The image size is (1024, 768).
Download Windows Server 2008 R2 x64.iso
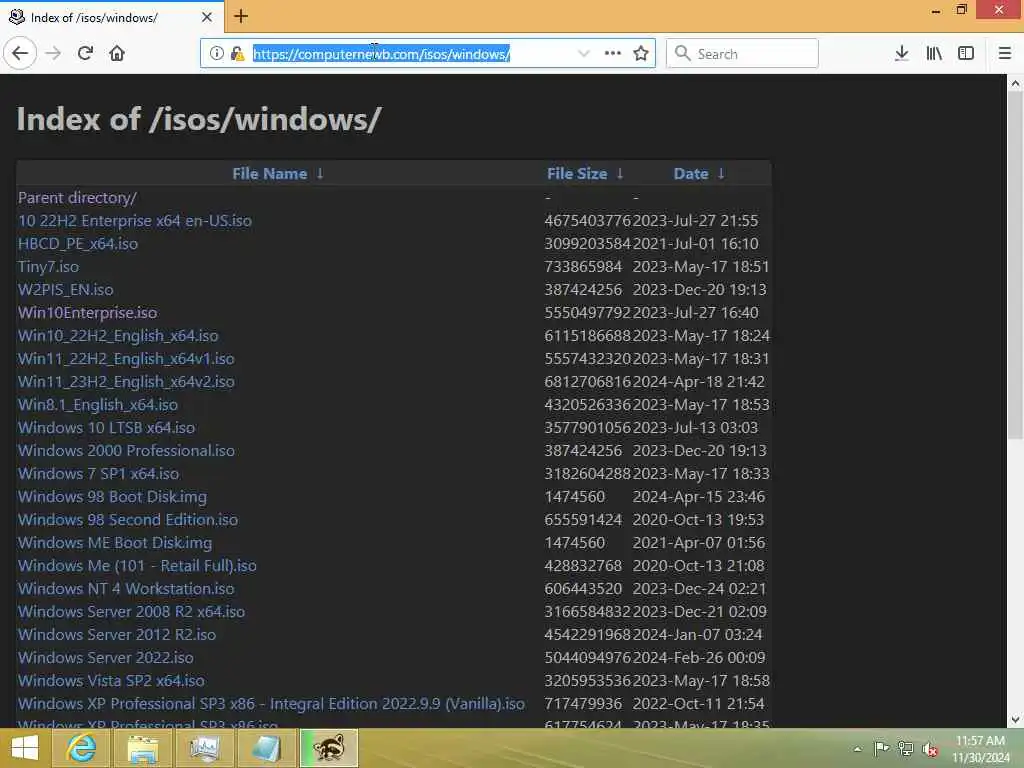pos(131,612)
